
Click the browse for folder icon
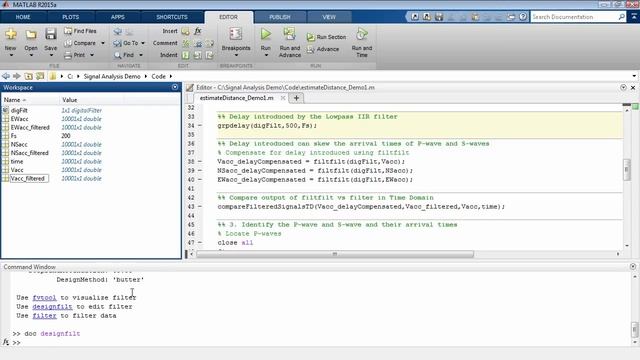point(40,76)
